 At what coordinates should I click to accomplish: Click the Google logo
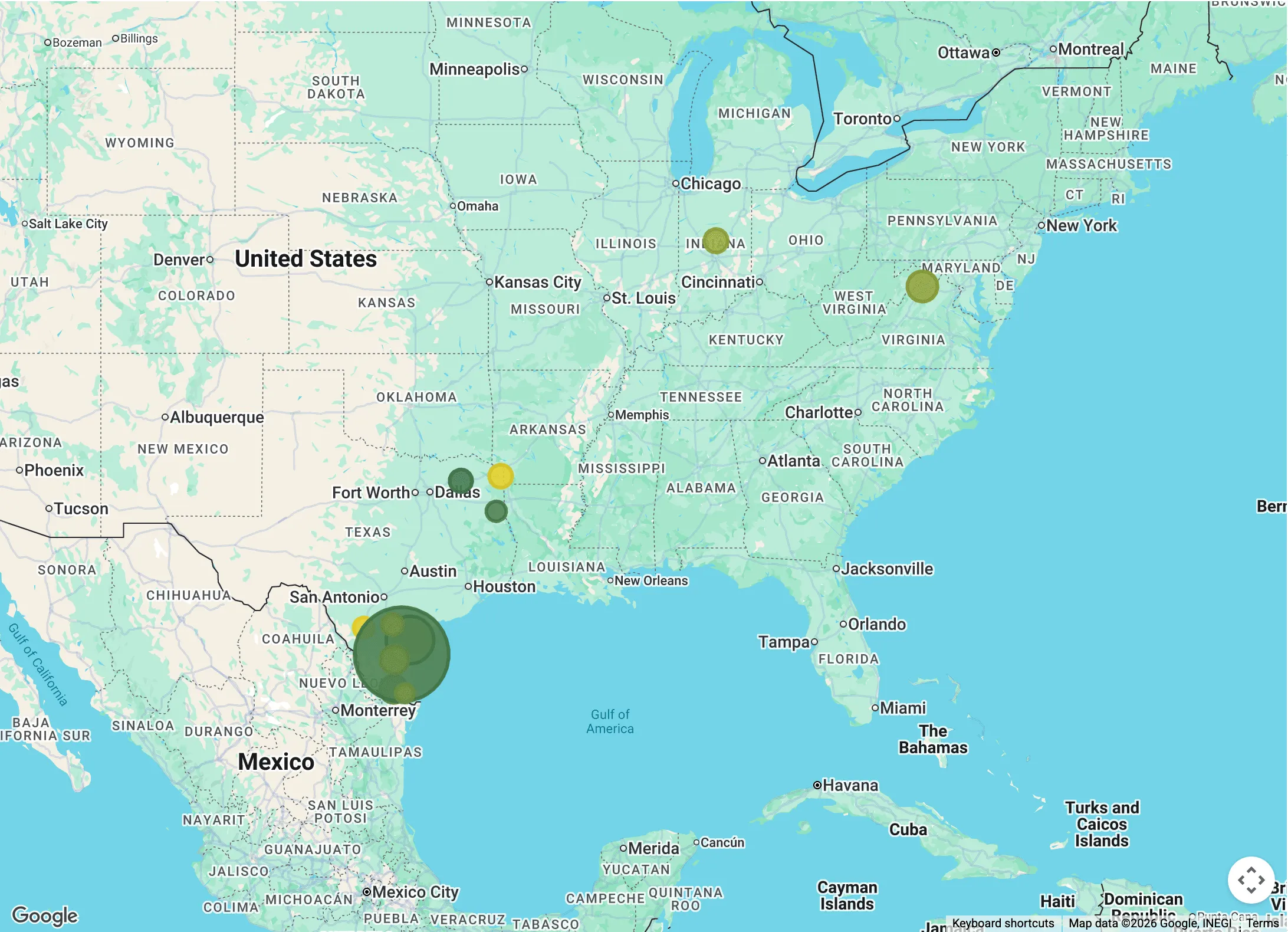pyautogui.click(x=45, y=915)
